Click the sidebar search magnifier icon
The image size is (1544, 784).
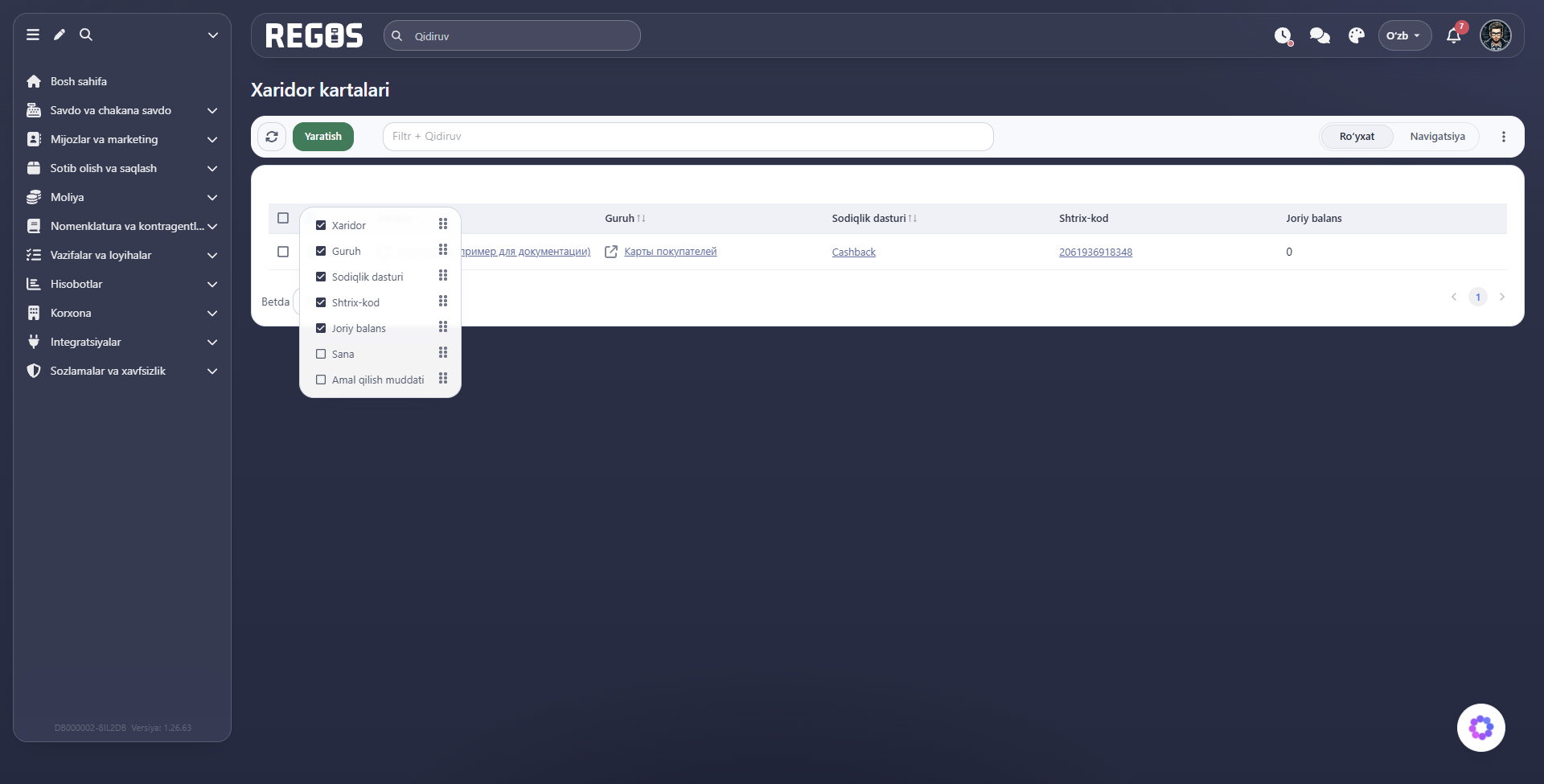(86, 35)
